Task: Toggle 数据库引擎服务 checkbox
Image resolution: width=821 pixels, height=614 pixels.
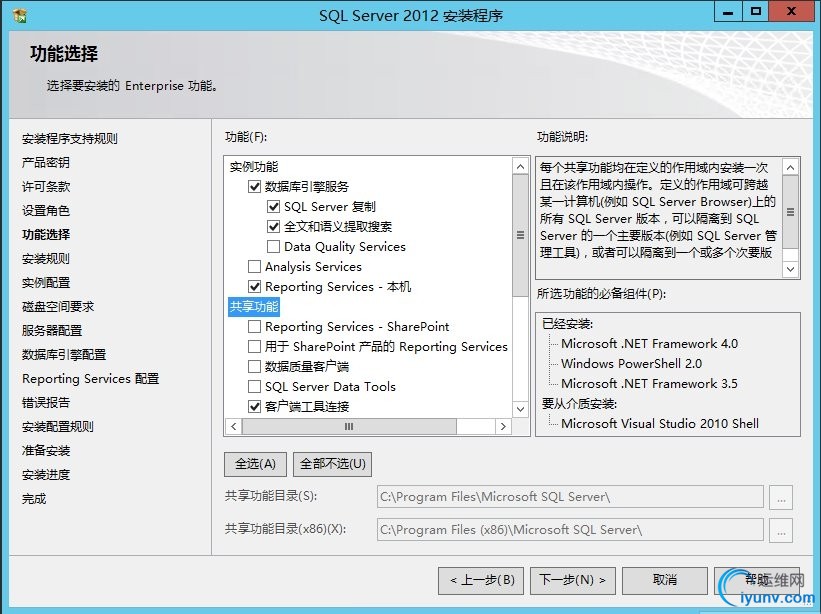Action: 254,186
